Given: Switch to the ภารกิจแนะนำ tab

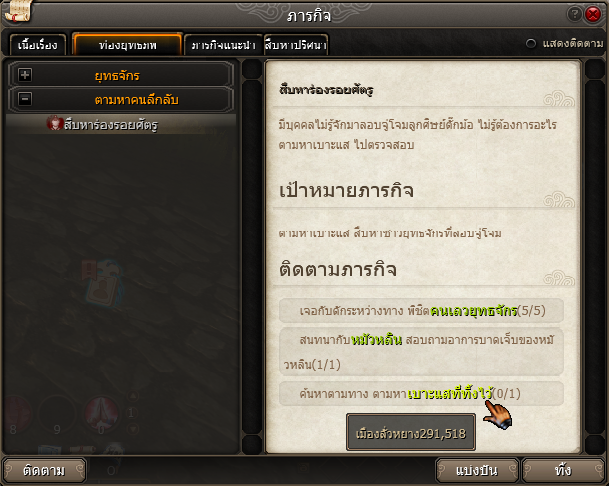Looking at the screenshot, I should [223, 45].
